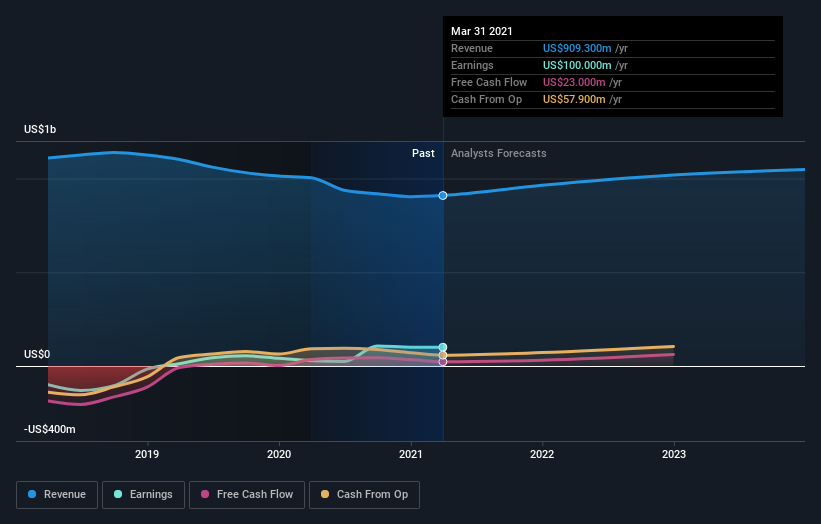This screenshot has width=821, height=524.
Task: Click the Revenue row label in tooltip
Action: 472,48
